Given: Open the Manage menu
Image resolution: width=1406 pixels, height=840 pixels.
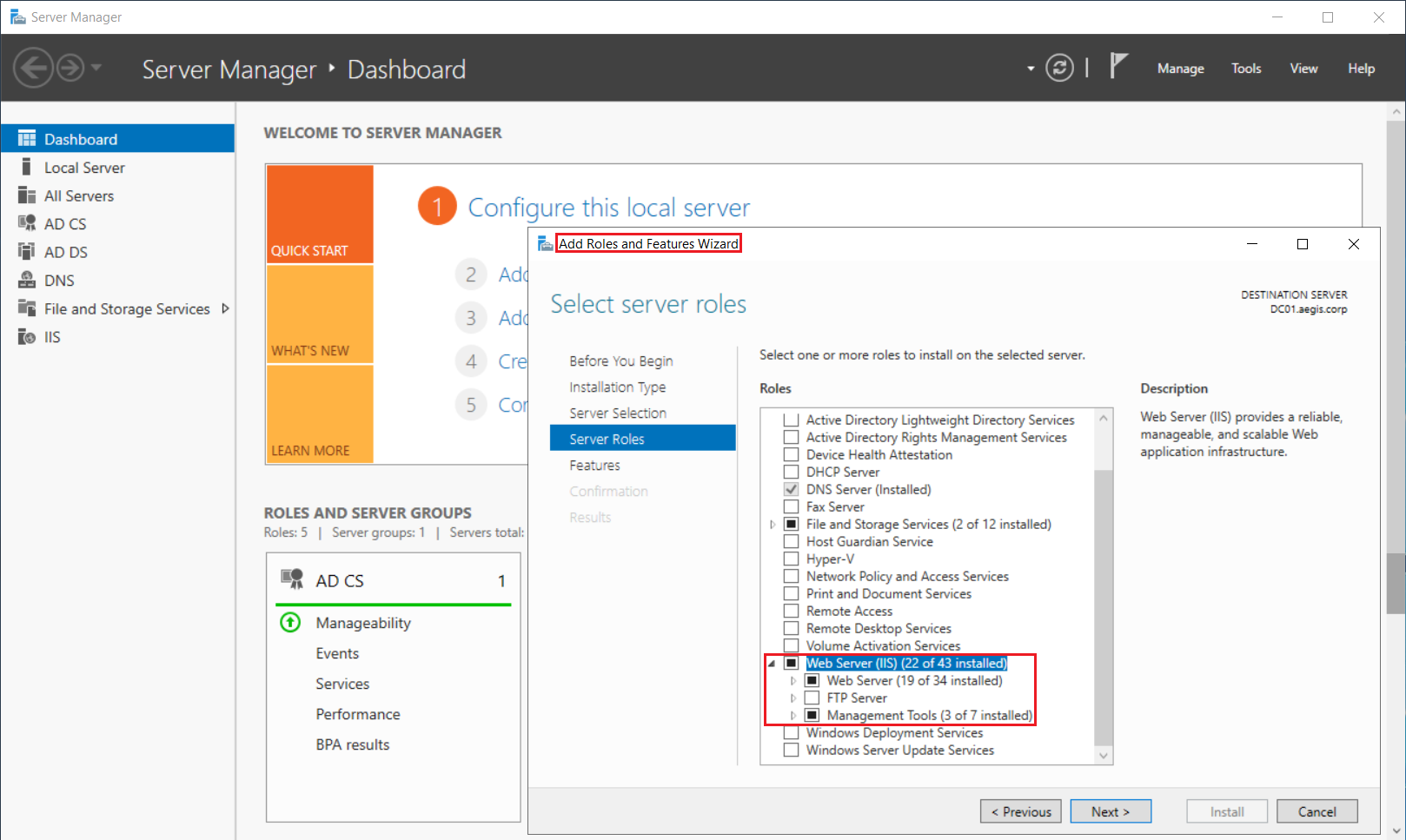Looking at the screenshot, I should (x=1179, y=68).
